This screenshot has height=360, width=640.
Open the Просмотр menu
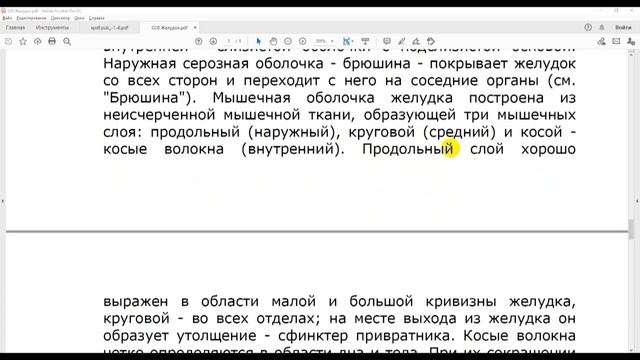(x=60, y=18)
